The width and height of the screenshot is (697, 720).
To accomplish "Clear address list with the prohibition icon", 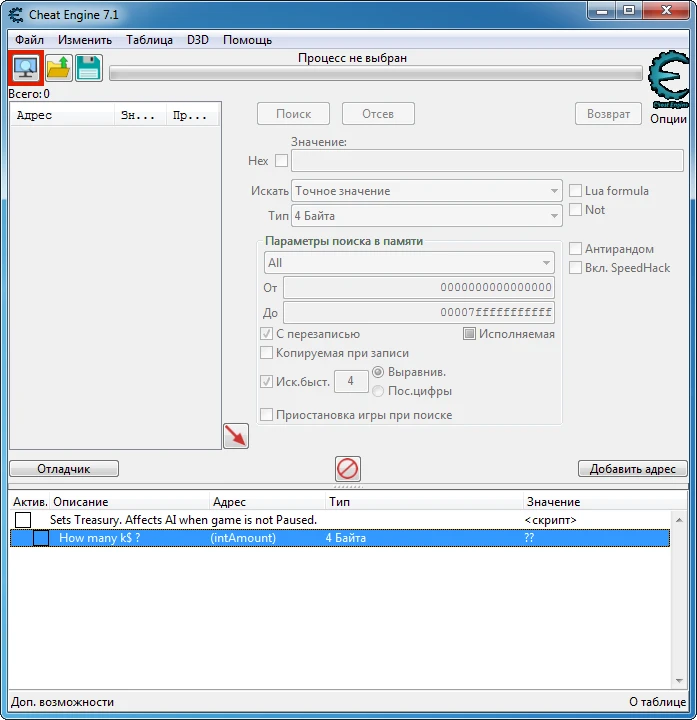I will pos(348,469).
